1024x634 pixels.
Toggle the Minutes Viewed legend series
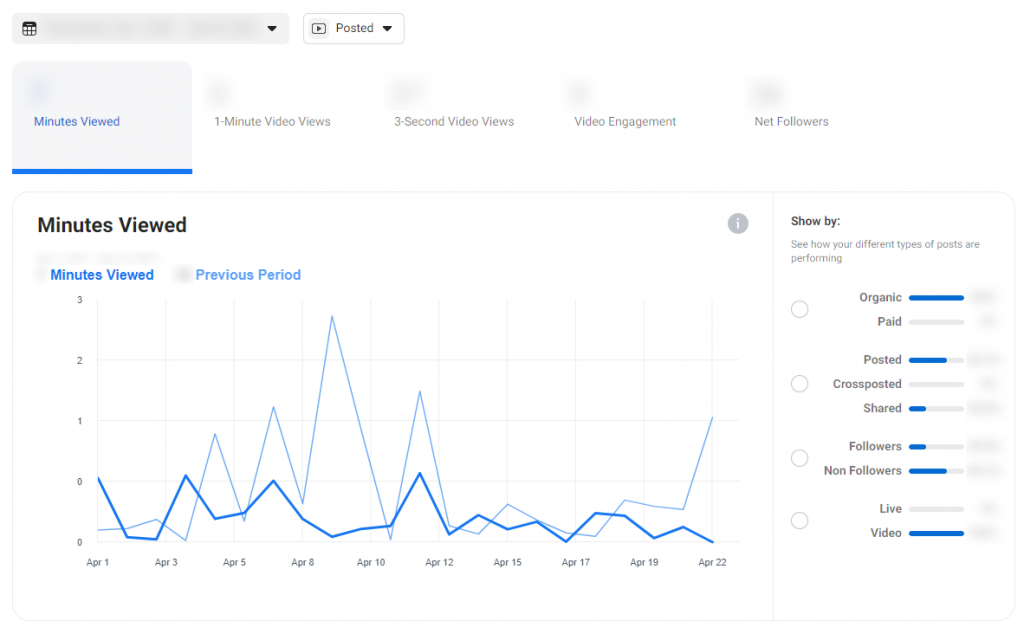click(102, 275)
